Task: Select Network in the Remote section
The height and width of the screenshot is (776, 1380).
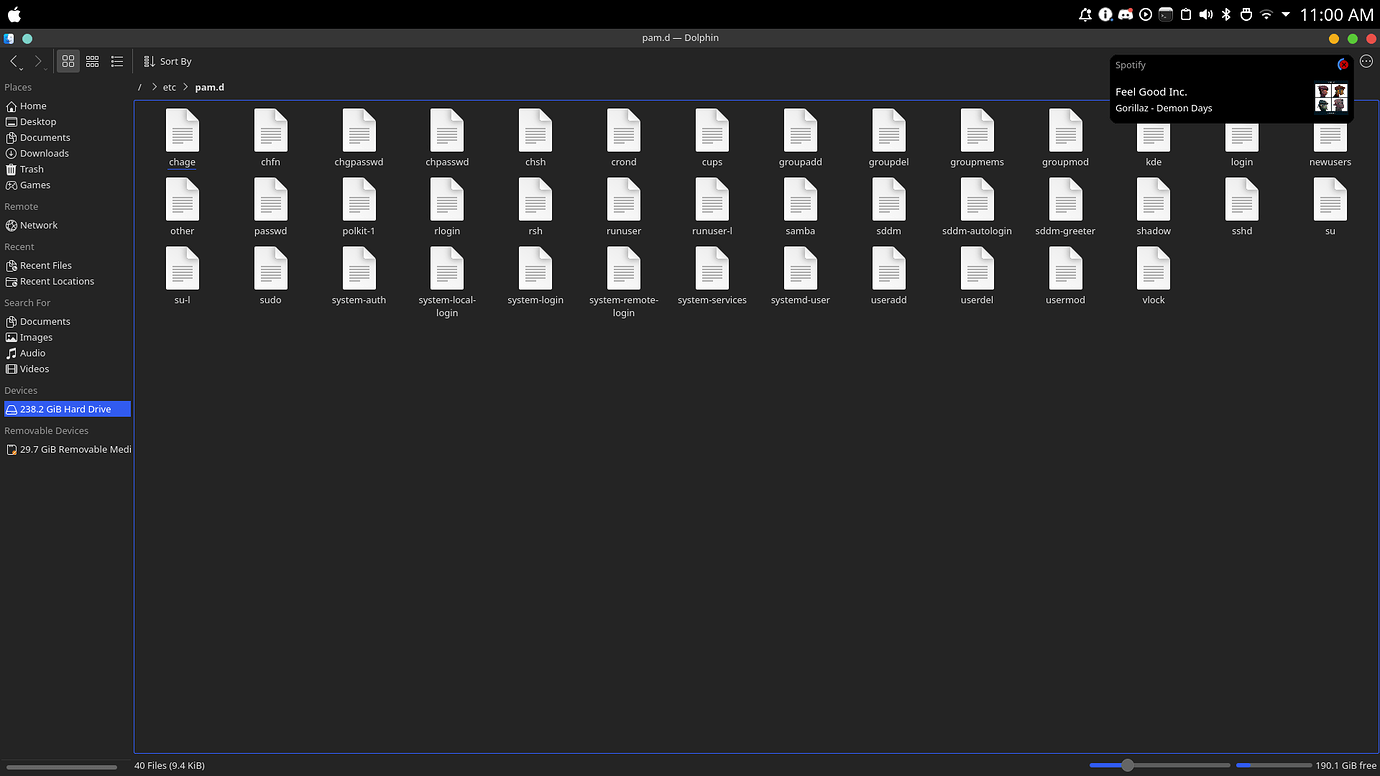Action: pos(37,225)
